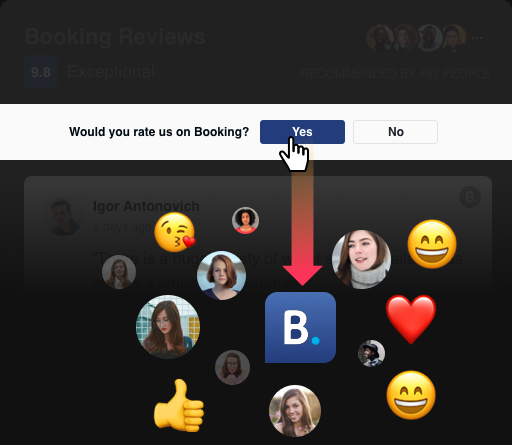Click the first reviewer avatar in header

coord(380,38)
